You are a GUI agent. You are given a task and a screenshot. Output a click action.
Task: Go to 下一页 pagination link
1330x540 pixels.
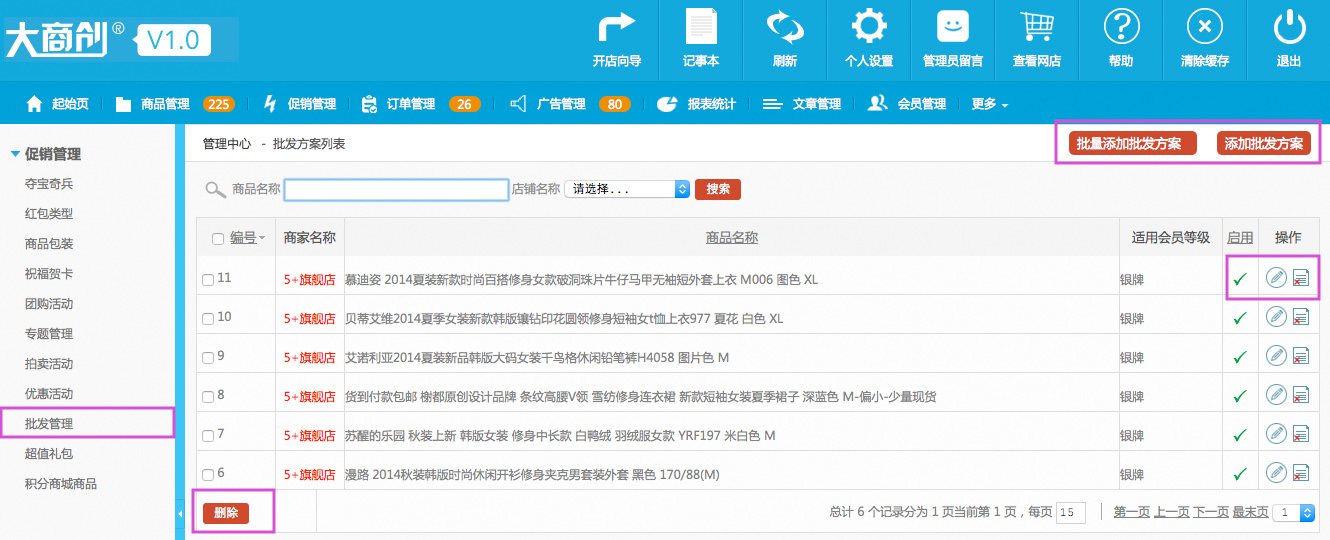tap(1211, 512)
